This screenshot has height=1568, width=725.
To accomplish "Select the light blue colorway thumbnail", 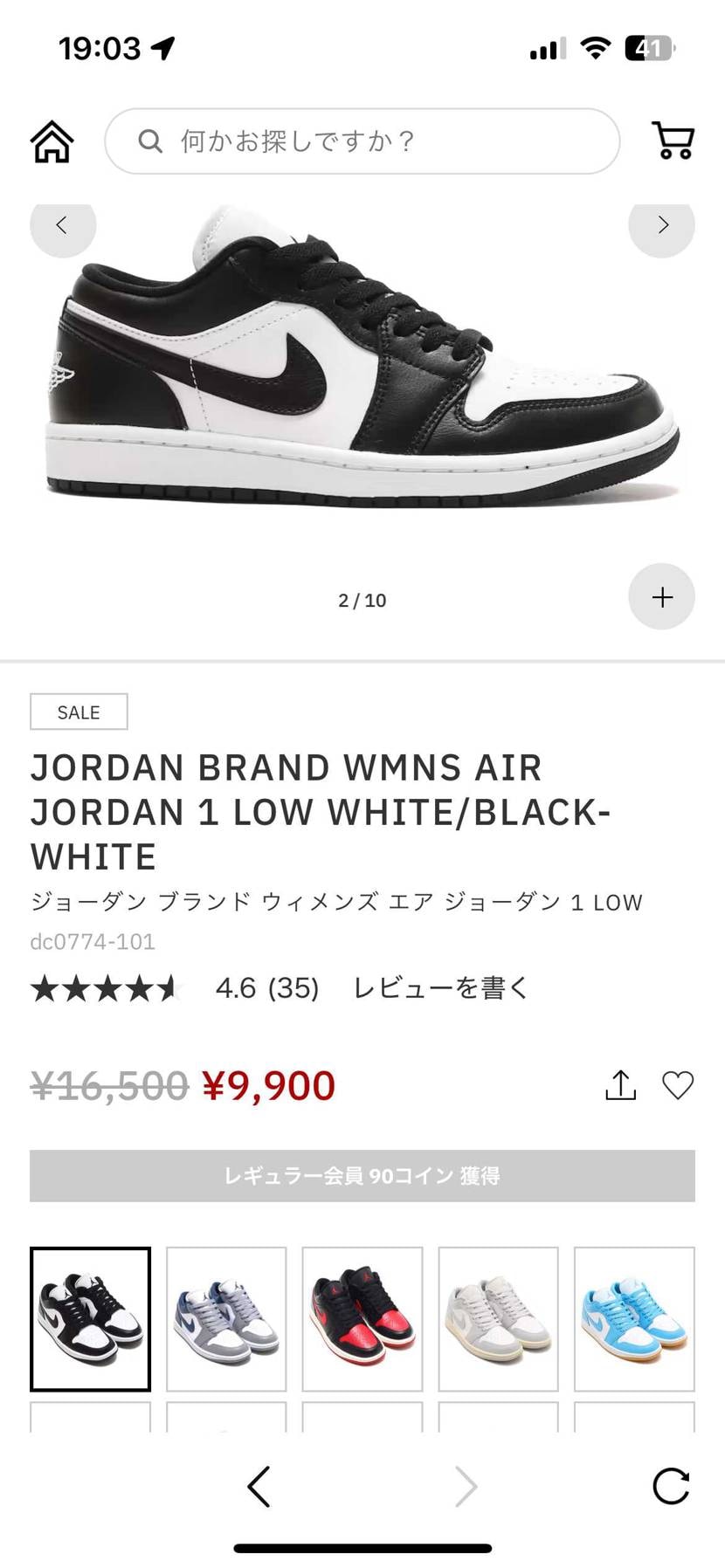I will click(634, 1318).
